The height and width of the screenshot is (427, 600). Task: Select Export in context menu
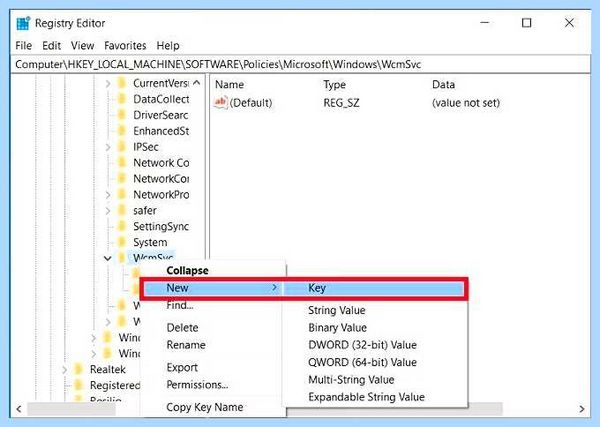182,367
